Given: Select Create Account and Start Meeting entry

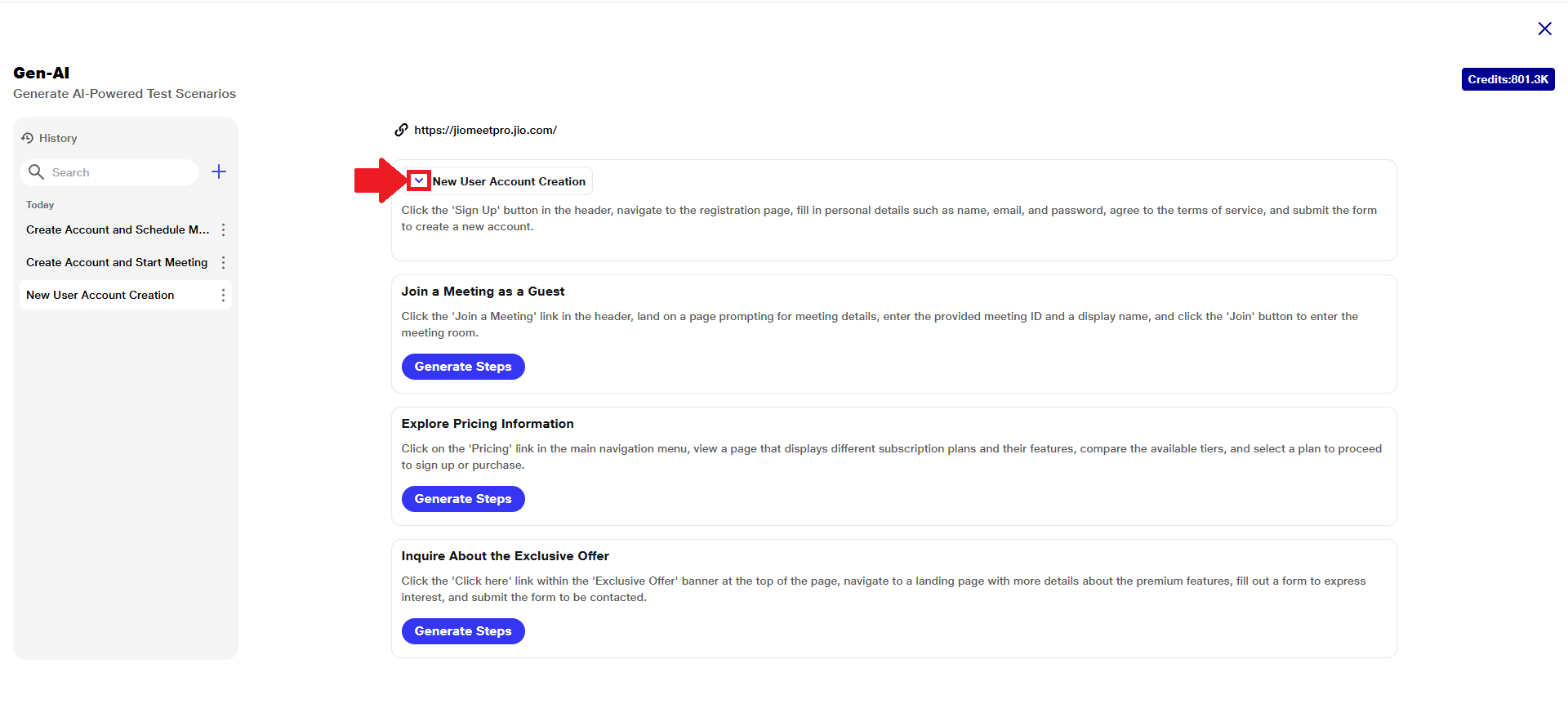Looking at the screenshot, I should (117, 263).
